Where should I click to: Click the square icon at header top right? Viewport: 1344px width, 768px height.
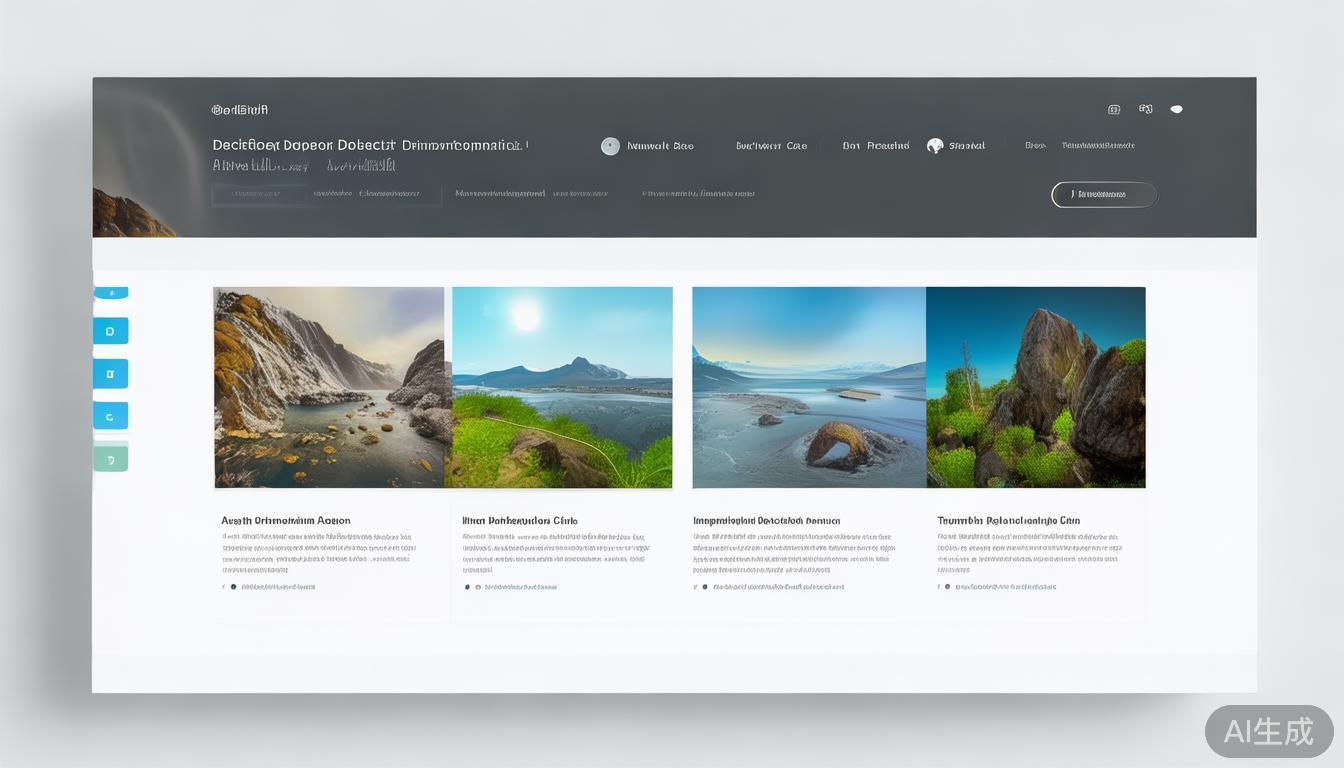[1114, 109]
